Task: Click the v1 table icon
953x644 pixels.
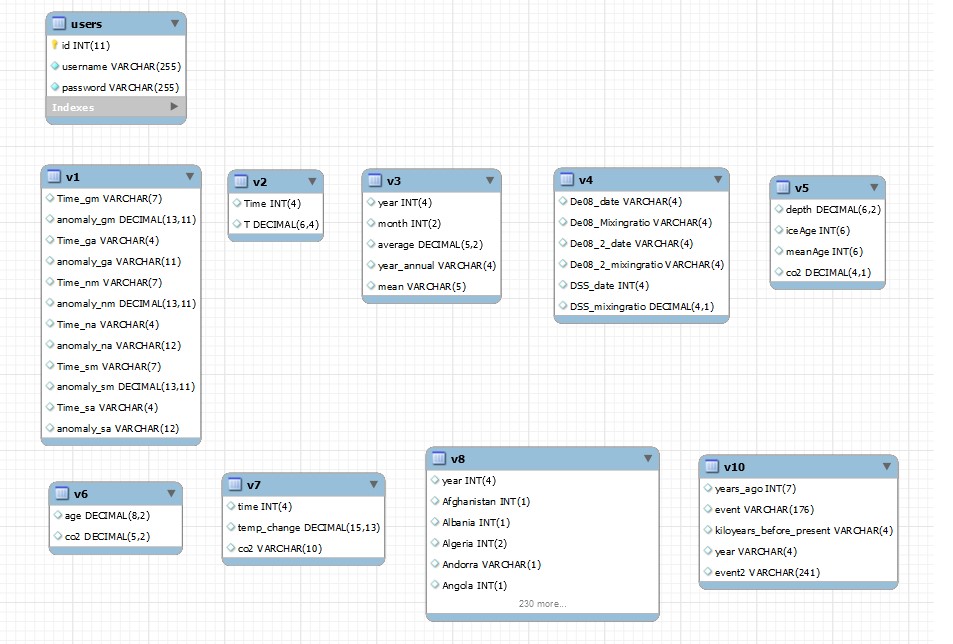Action: (54, 176)
